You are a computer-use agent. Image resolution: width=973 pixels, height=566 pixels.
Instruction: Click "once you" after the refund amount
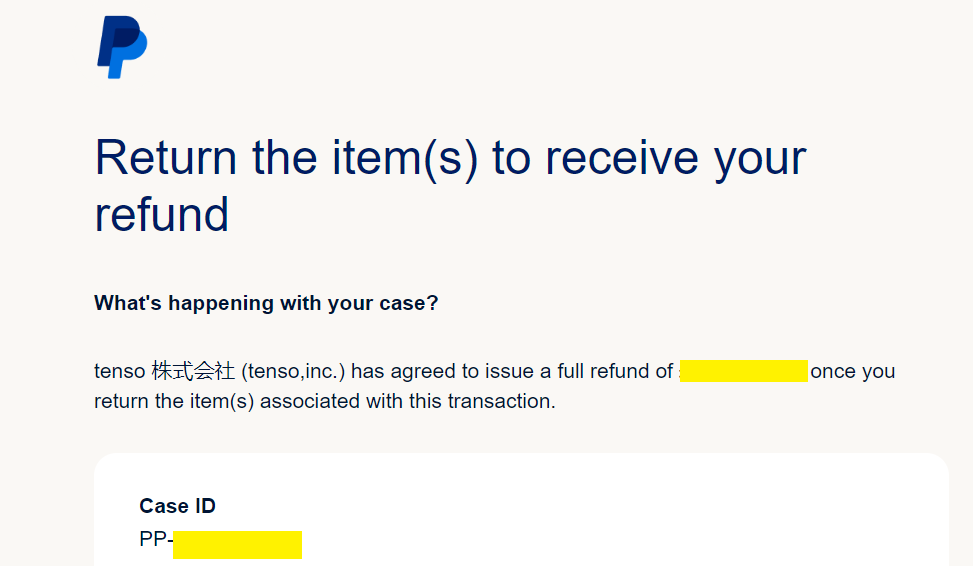(x=852, y=372)
